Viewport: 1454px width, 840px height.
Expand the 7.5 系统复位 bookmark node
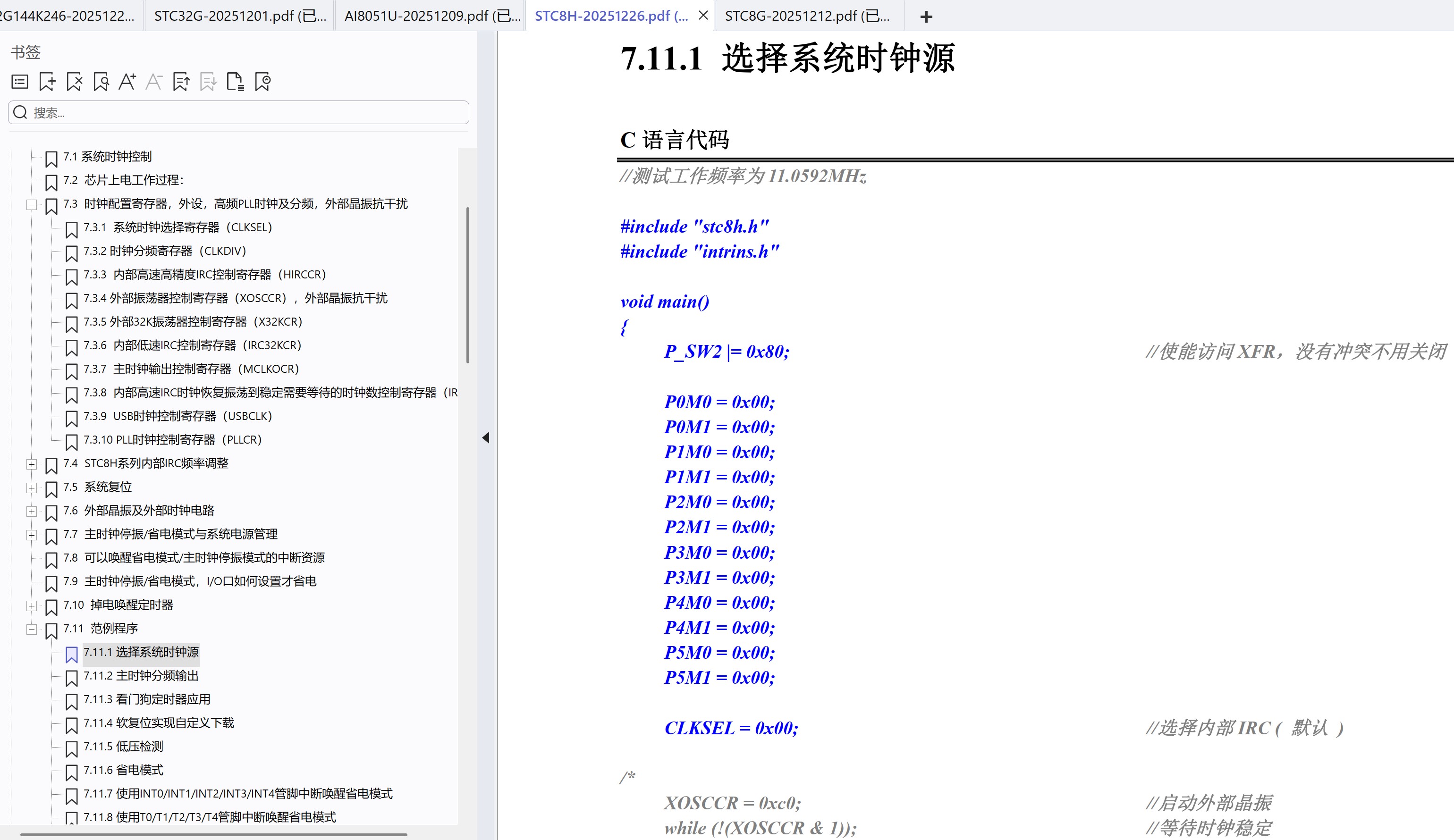click(x=32, y=488)
